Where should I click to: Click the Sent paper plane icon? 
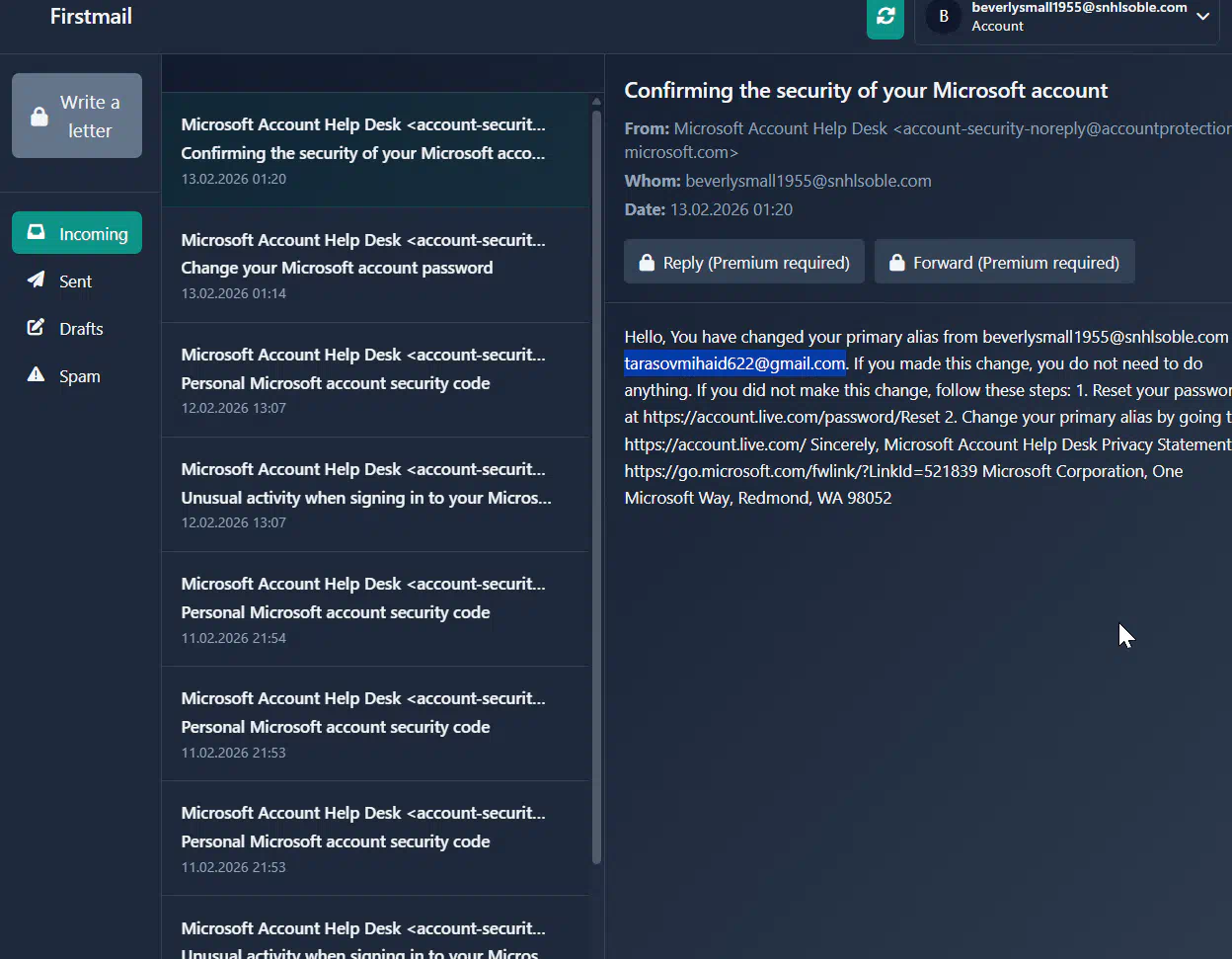[37, 280]
